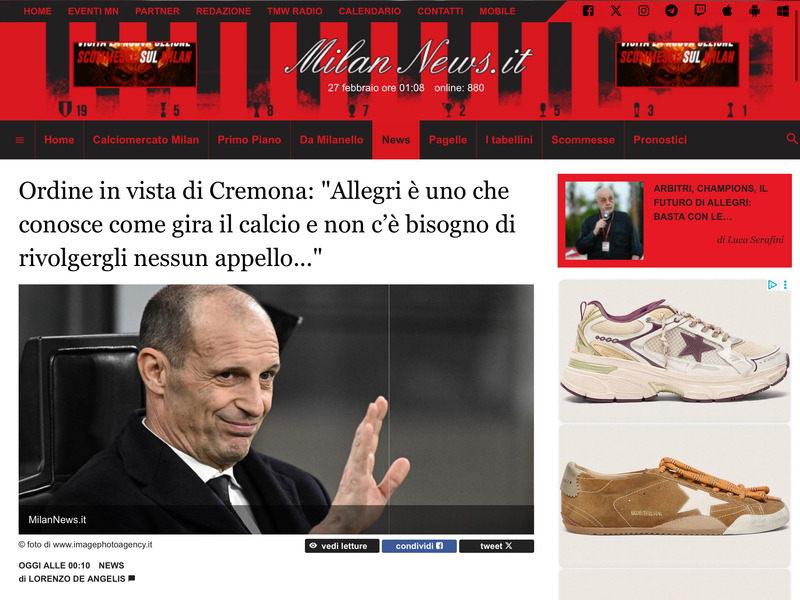Open ad options on sneaker advertisement

[785, 285]
